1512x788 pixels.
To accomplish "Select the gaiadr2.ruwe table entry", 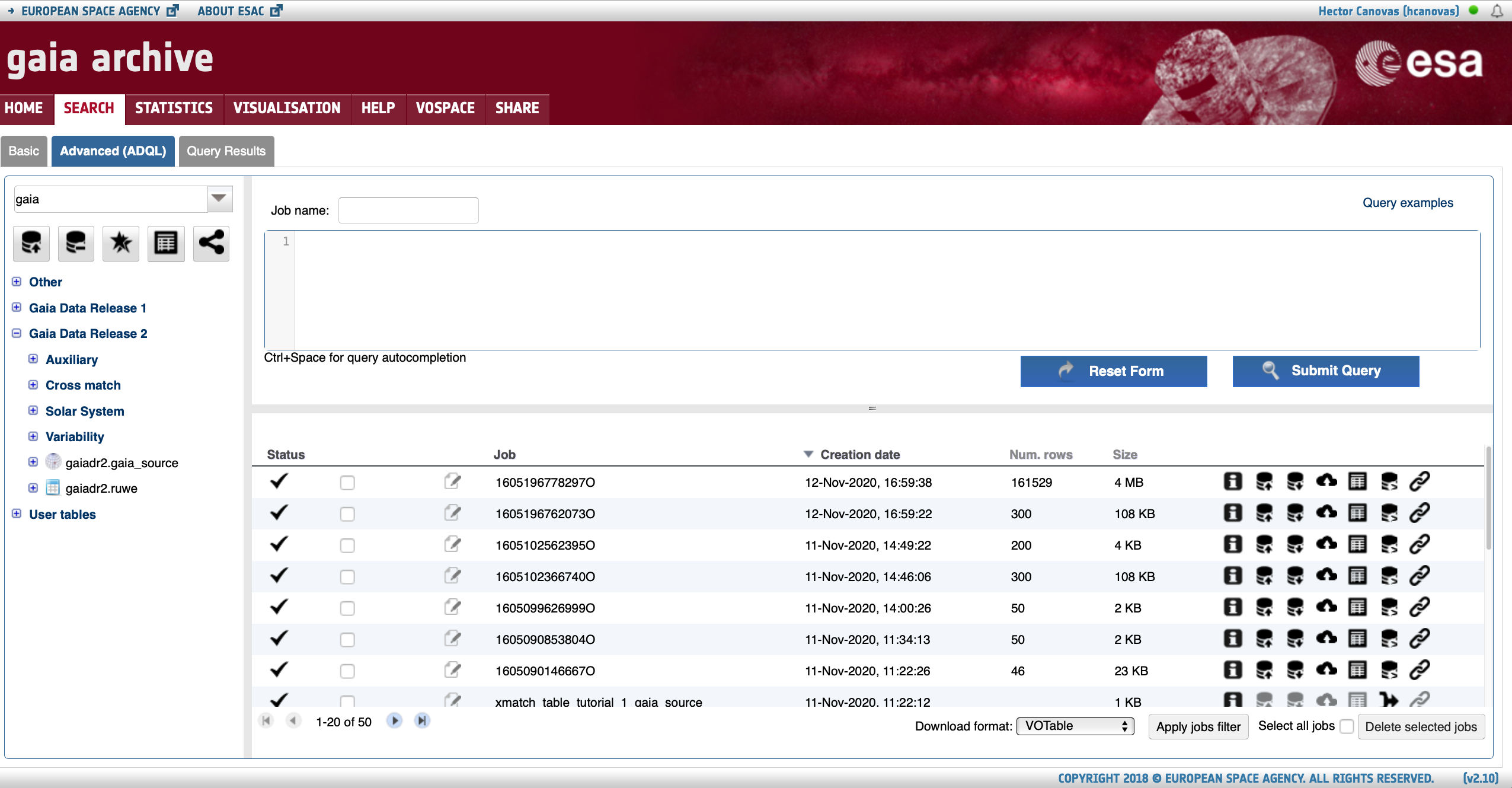I will 101,489.
